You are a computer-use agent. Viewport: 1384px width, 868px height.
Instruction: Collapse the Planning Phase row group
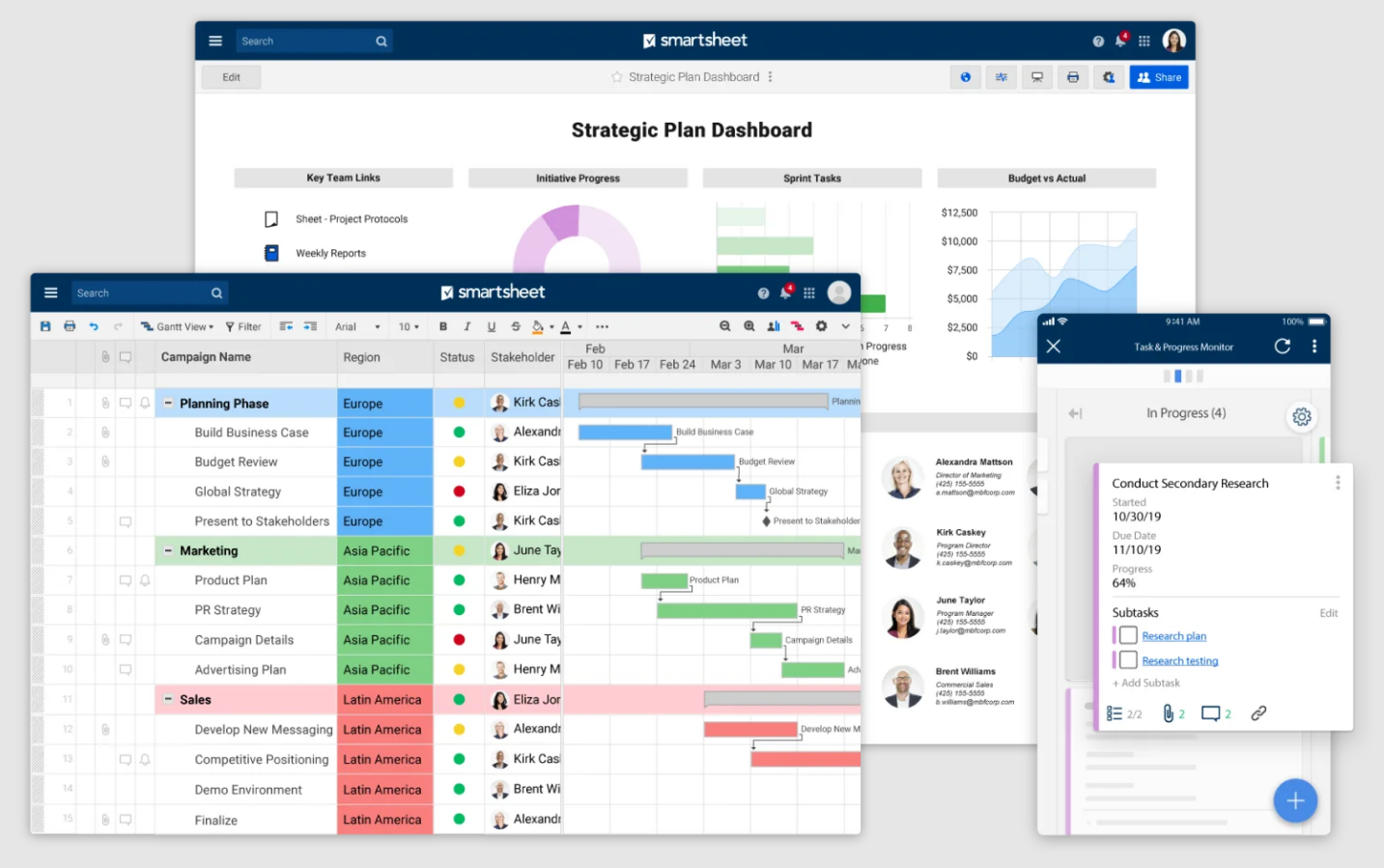pyautogui.click(x=168, y=404)
